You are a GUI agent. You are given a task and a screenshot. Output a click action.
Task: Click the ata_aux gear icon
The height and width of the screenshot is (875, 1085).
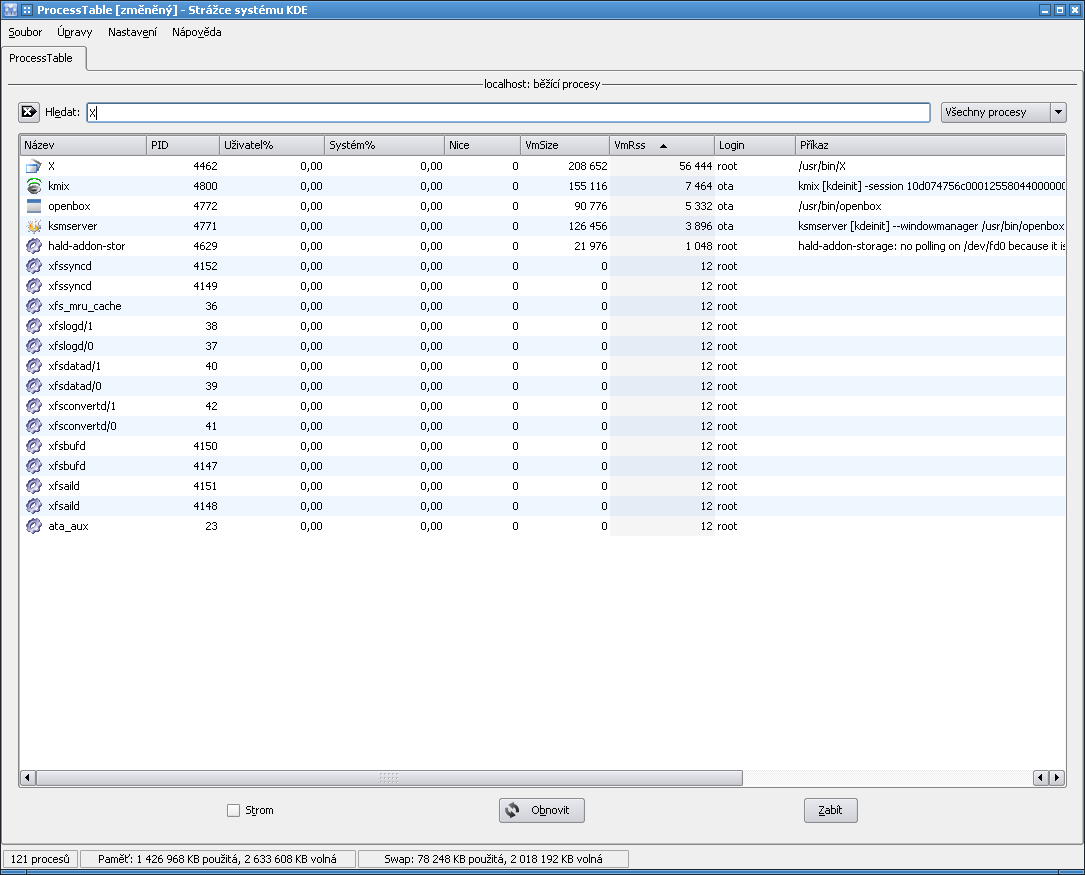[33, 527]
